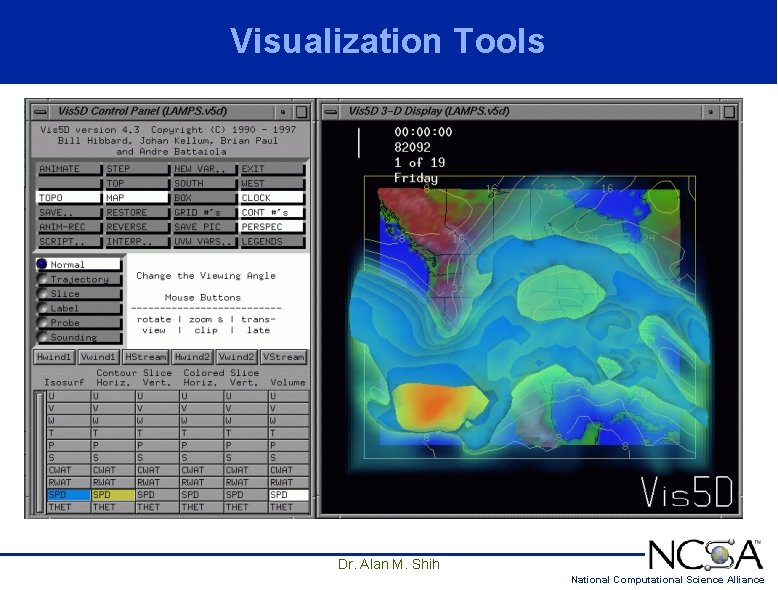Open INTERP.. dialog
778x590 pixels.
tap(136, 242)
